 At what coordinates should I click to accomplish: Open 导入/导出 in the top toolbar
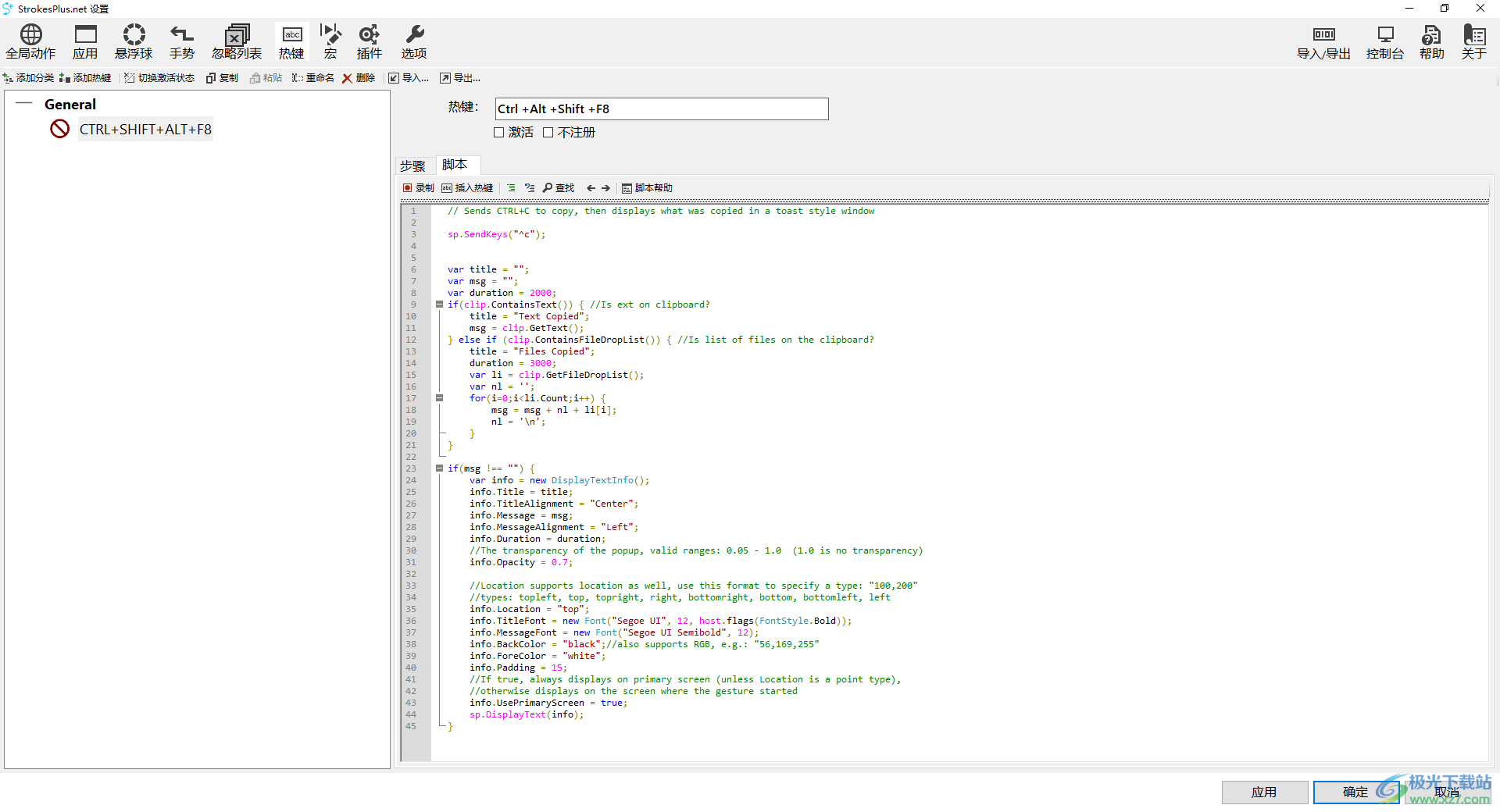[1323, 42]
